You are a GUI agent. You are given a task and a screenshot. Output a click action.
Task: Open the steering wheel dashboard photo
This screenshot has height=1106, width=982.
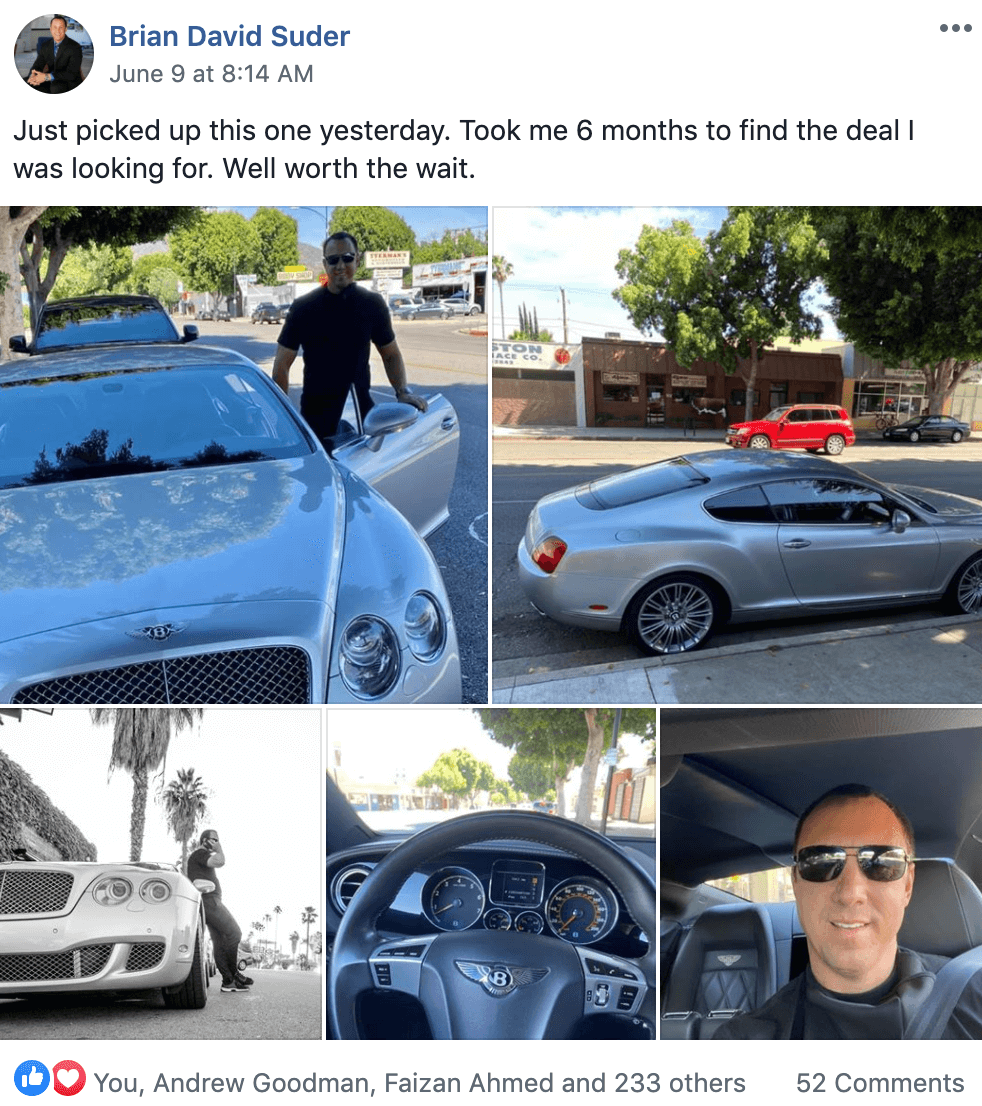coord(491,874)
